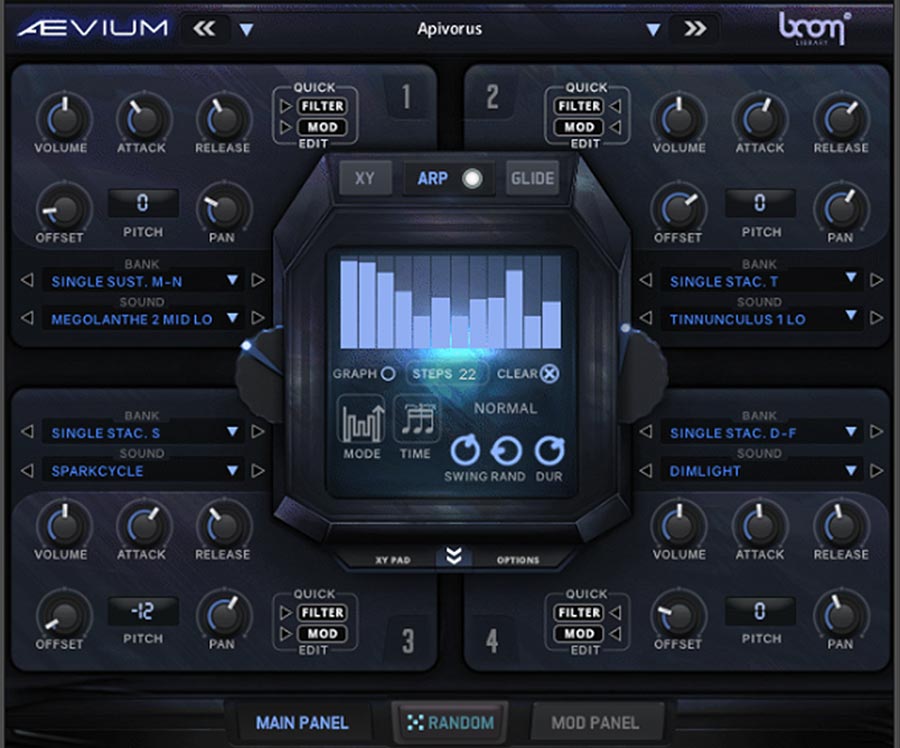Click the Boom Library logo

tap(814, 28)
